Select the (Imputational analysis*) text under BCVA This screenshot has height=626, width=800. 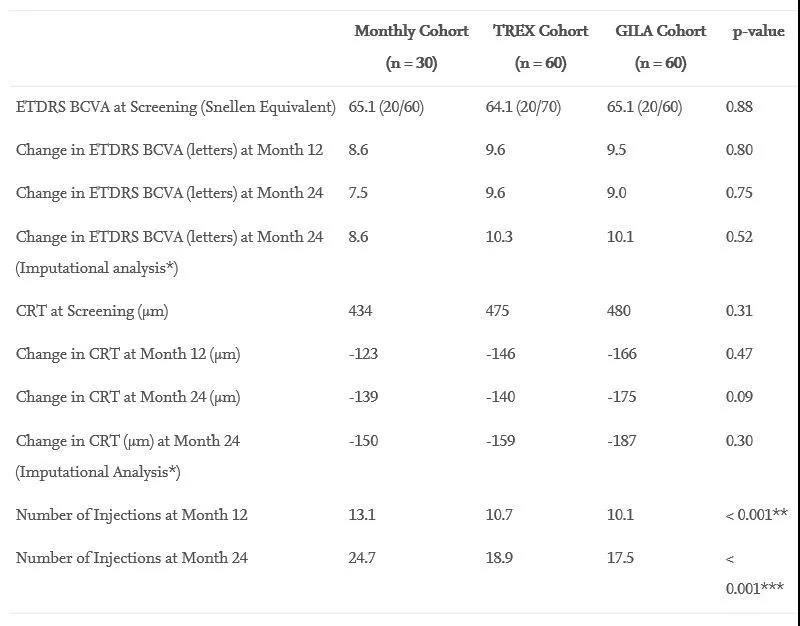(97, 268)
